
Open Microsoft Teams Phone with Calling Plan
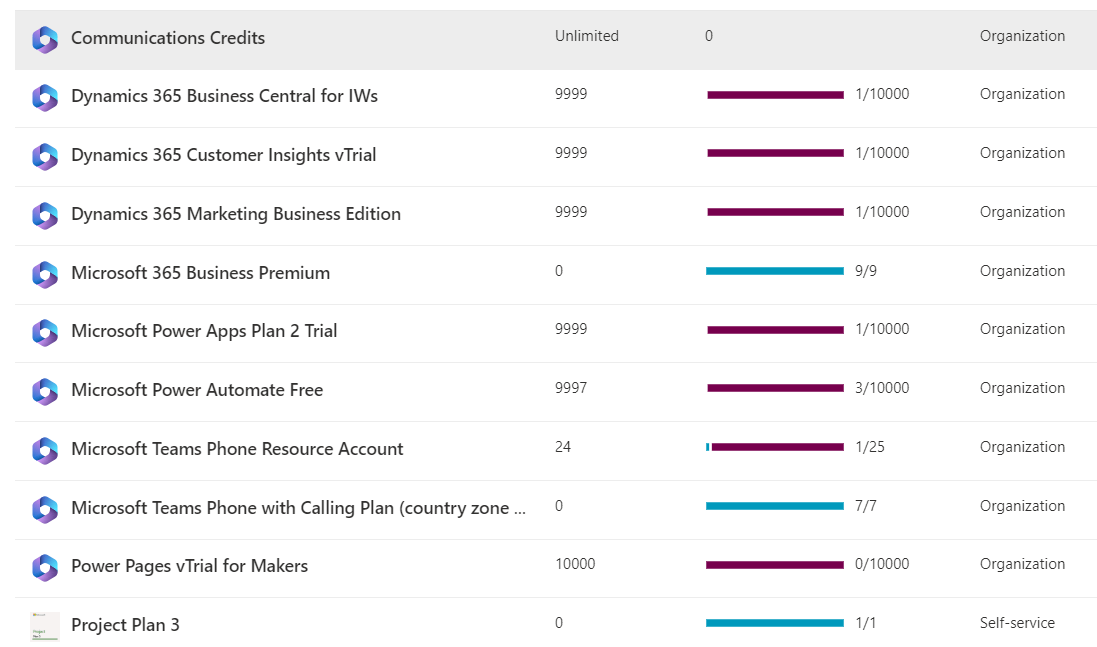click(298, 508)
